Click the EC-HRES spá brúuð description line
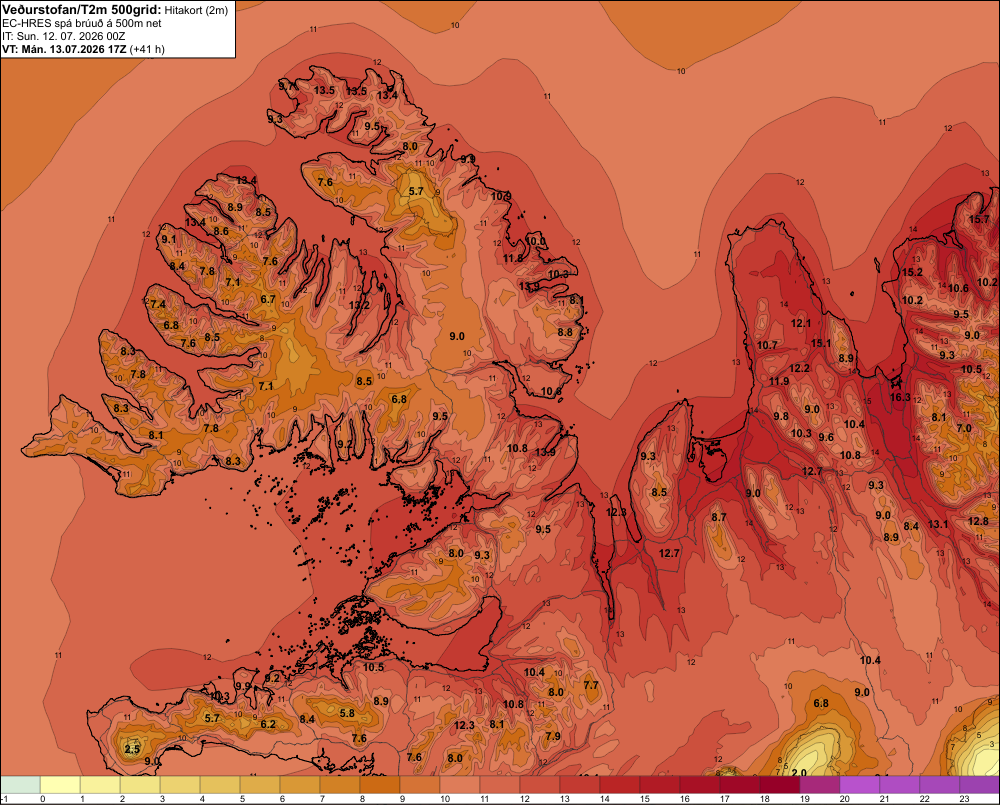Screen dimensions: 1000x805 click(82, 24)
